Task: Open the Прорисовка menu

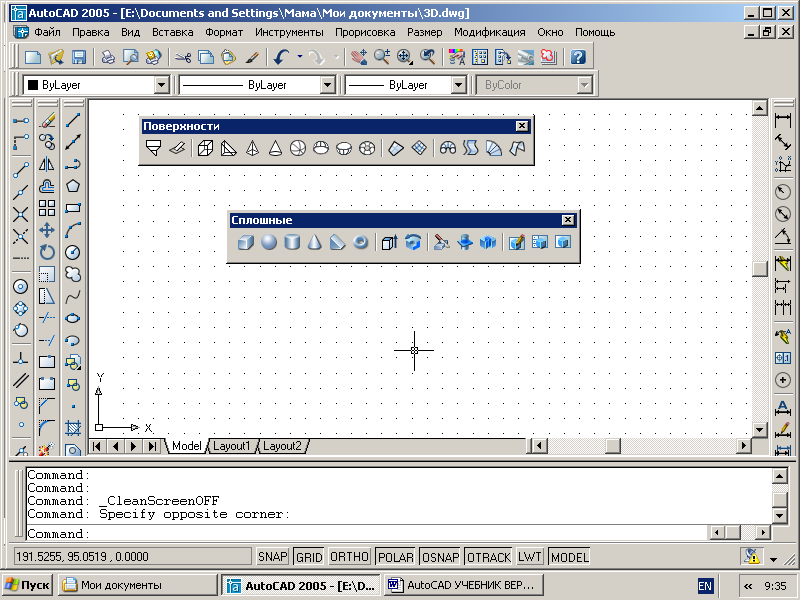Action: [x=365, y=32]
